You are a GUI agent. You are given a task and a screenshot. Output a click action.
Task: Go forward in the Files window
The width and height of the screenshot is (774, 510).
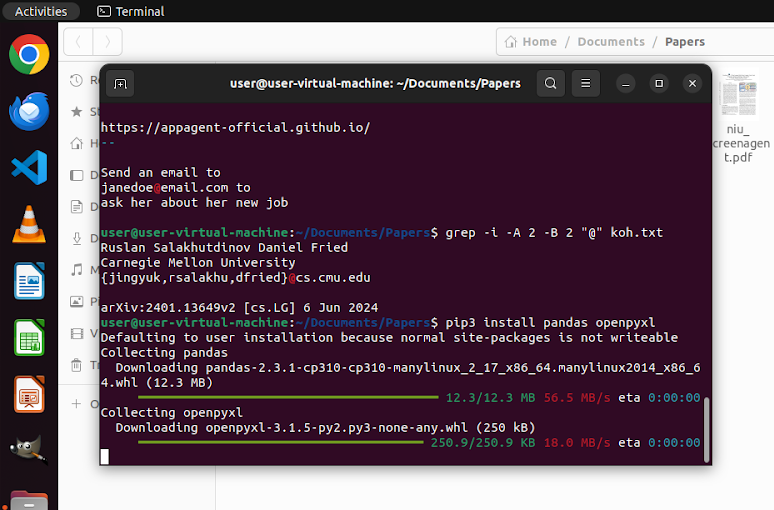tap(108, 41)
